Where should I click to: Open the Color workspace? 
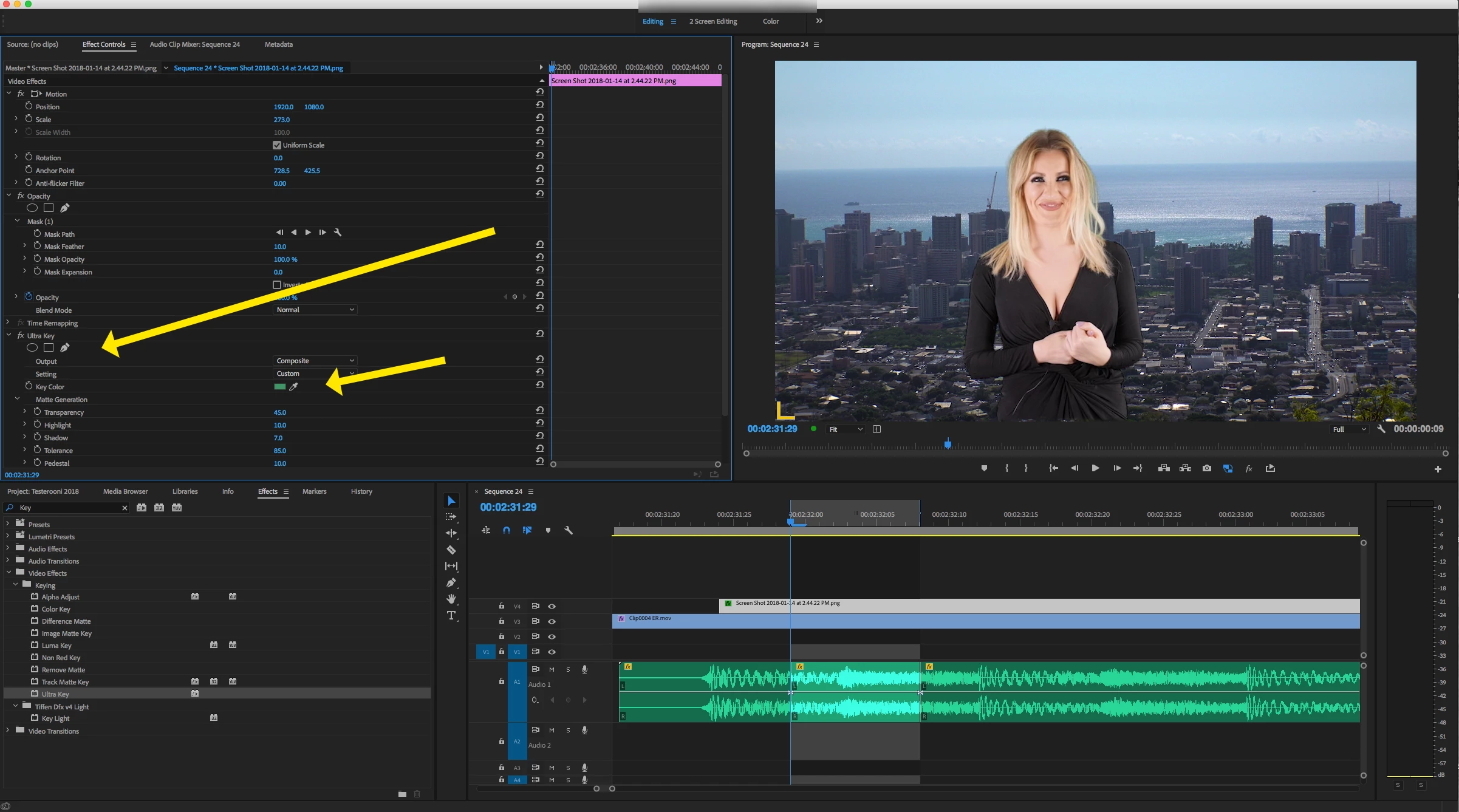point(770,21)
